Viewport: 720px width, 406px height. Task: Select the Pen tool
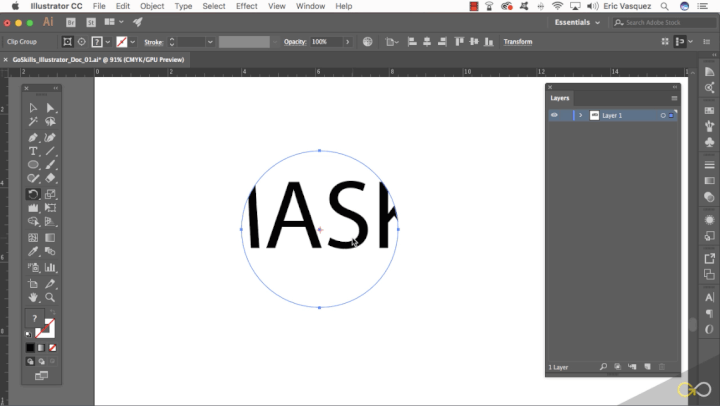pyautogui.click(x=33, y=136)
